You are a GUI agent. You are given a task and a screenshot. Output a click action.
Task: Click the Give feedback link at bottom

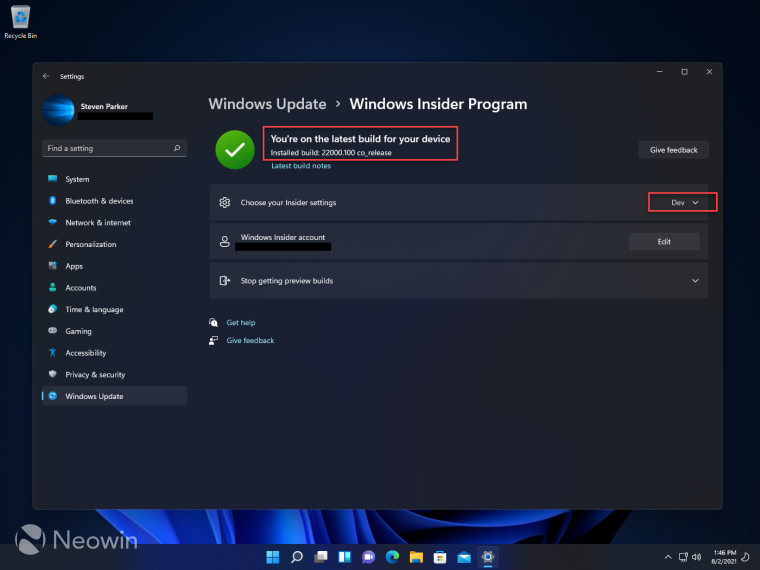[x=250, y=341]
